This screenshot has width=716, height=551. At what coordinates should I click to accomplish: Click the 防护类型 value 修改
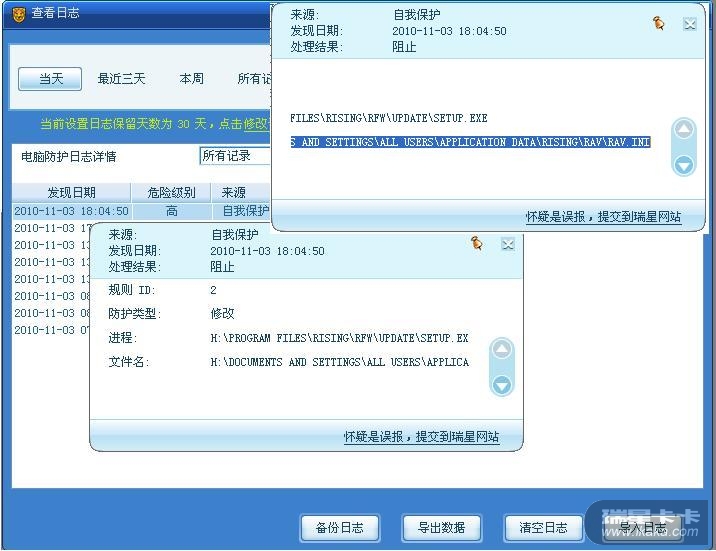(x=222, y=314)
